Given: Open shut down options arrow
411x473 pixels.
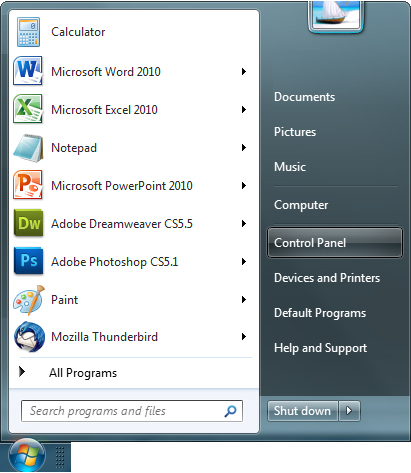Looking at the screenshot, I should tap(349, 411).
